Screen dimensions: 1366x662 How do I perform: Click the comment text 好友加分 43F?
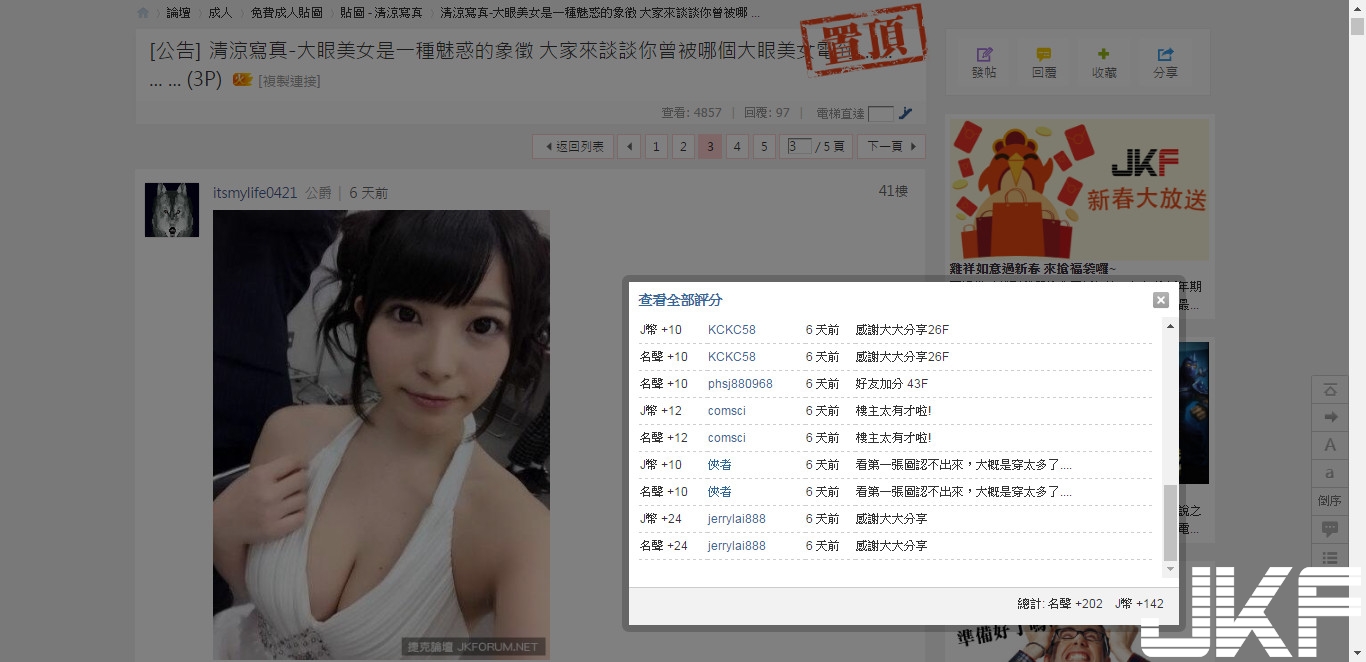(892, 384)
